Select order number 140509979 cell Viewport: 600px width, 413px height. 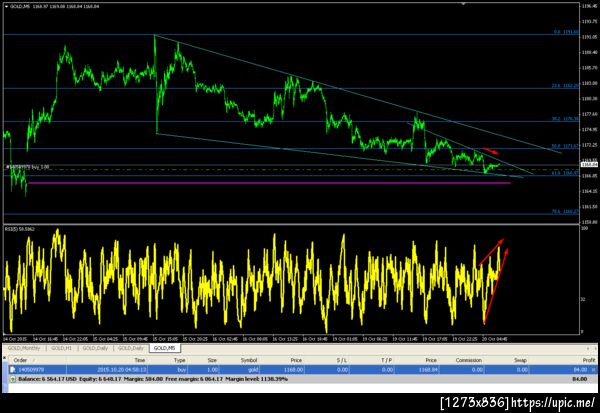[31, 370]
